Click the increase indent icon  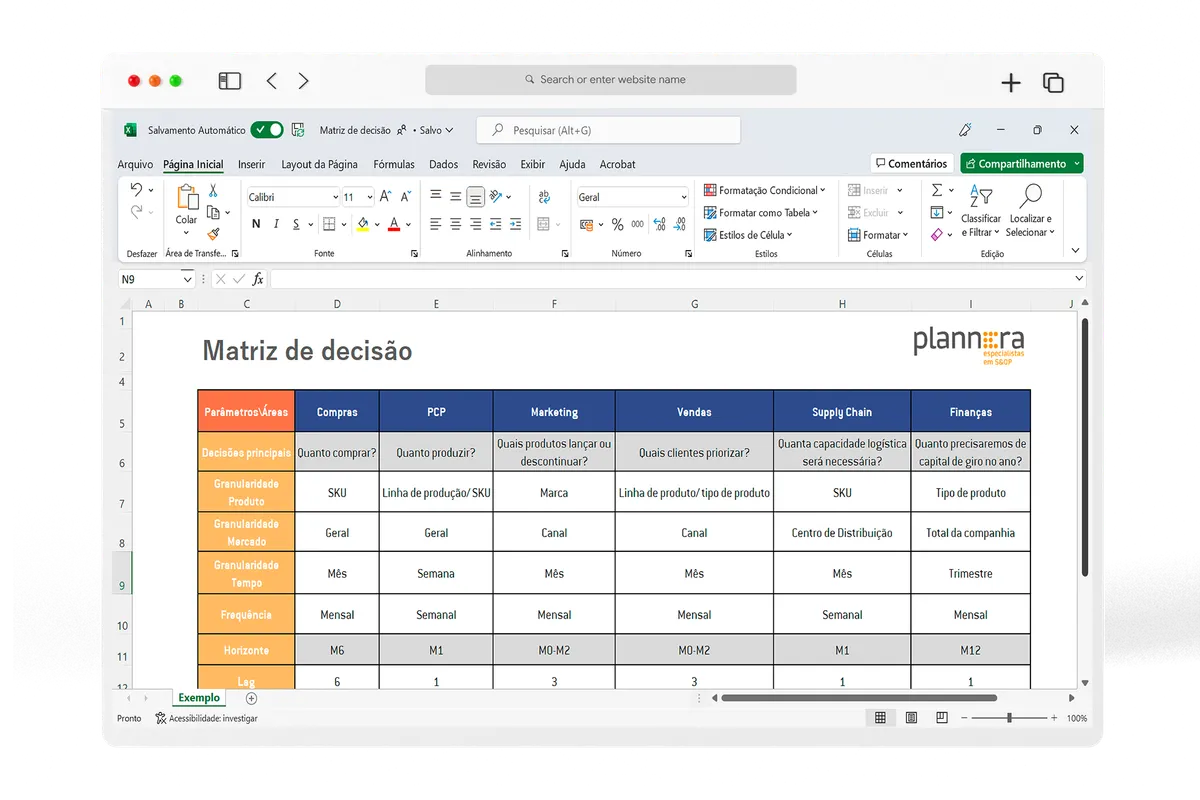point(515,224)
